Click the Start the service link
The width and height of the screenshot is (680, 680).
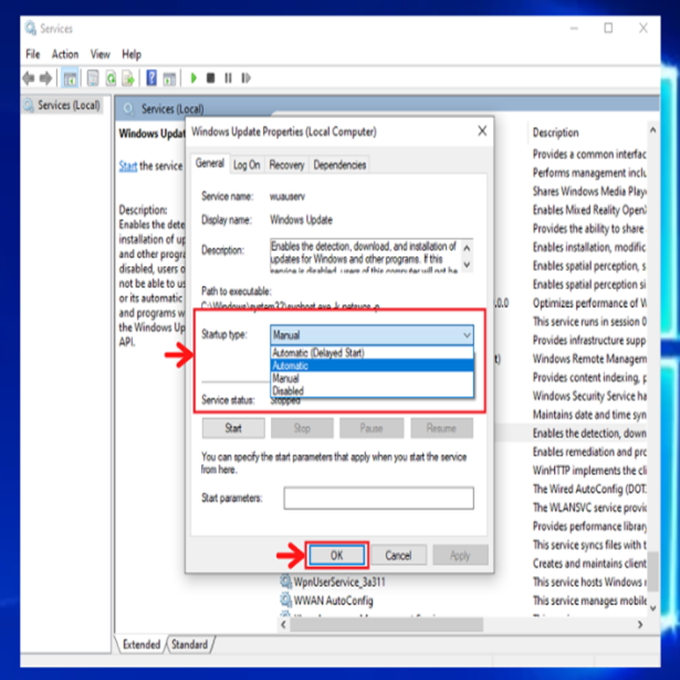click(x=128, y=166)
